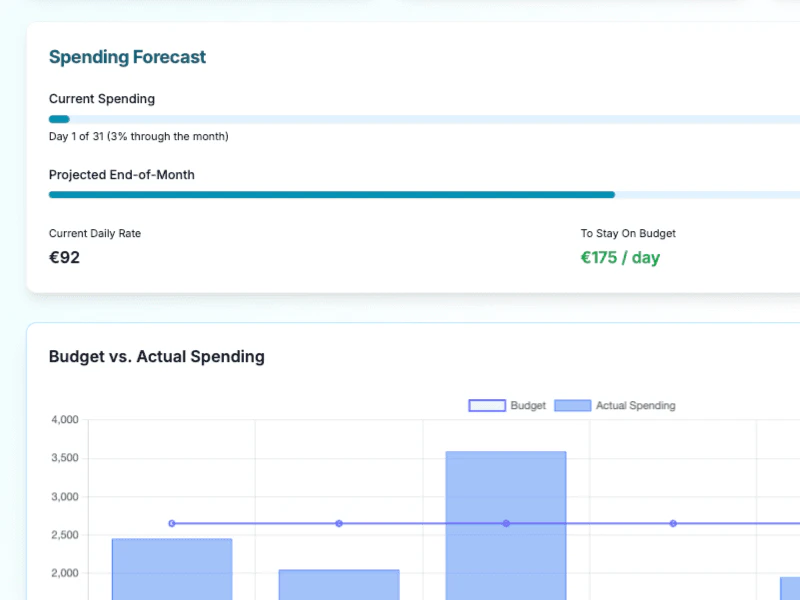Viewport: 800px width, 600px height.
Task: Click the To Stay On Budget label
Action: (x=628, y=233)
